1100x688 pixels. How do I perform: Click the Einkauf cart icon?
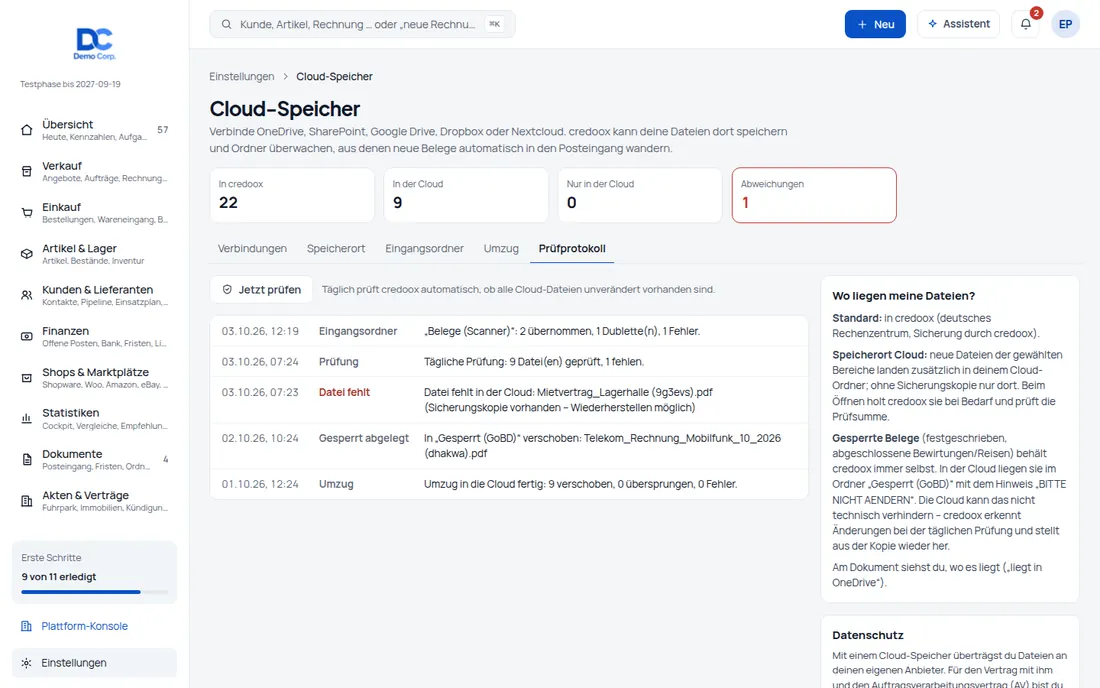[27, 213]
